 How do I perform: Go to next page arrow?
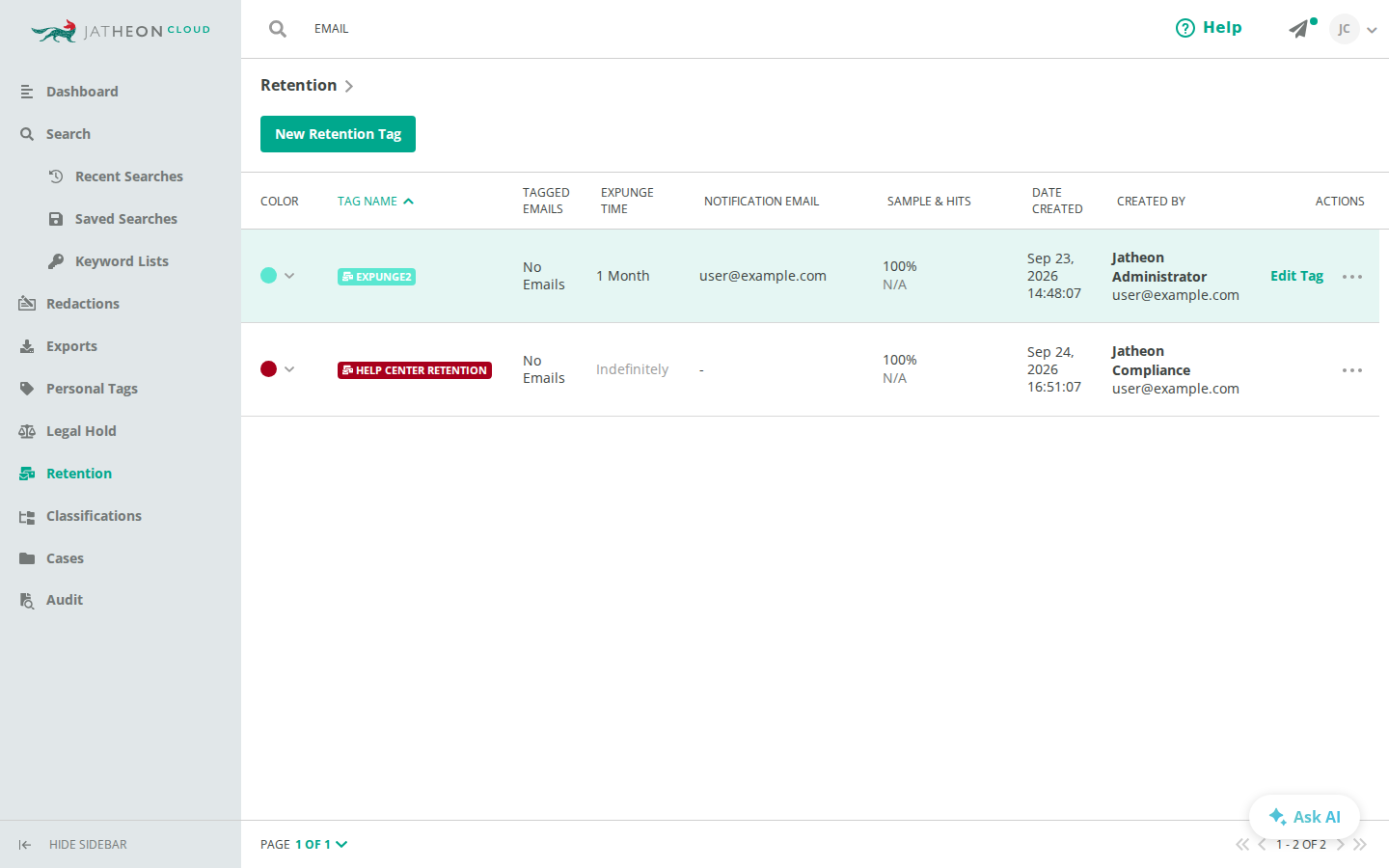click(x=1340, y=845)
